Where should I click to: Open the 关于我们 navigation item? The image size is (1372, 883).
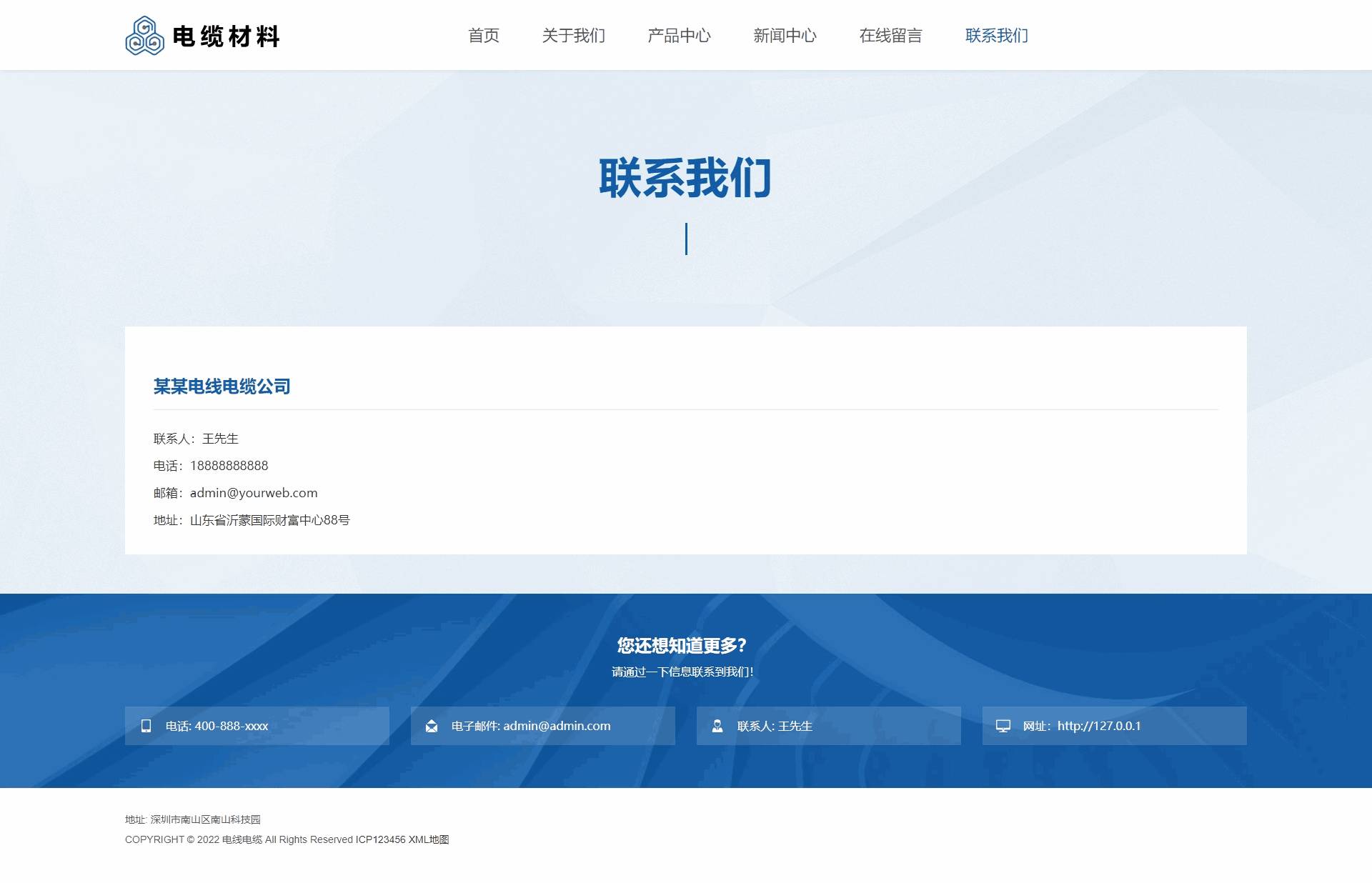coord(573,35)
